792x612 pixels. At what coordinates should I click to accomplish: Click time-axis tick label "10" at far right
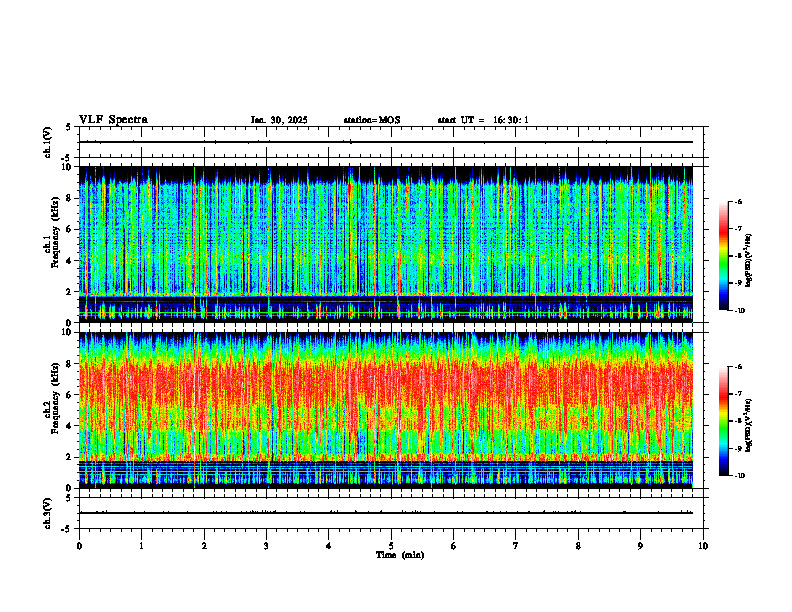click(x=703, y=546)
